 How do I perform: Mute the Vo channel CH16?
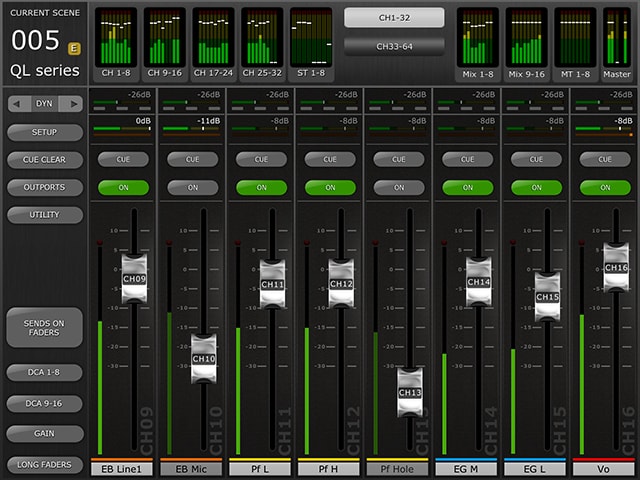coord(604,187)
